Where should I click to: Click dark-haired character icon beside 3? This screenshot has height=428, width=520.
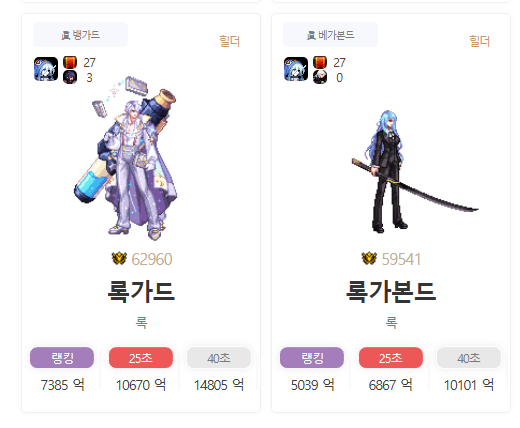tap(70, 77)
